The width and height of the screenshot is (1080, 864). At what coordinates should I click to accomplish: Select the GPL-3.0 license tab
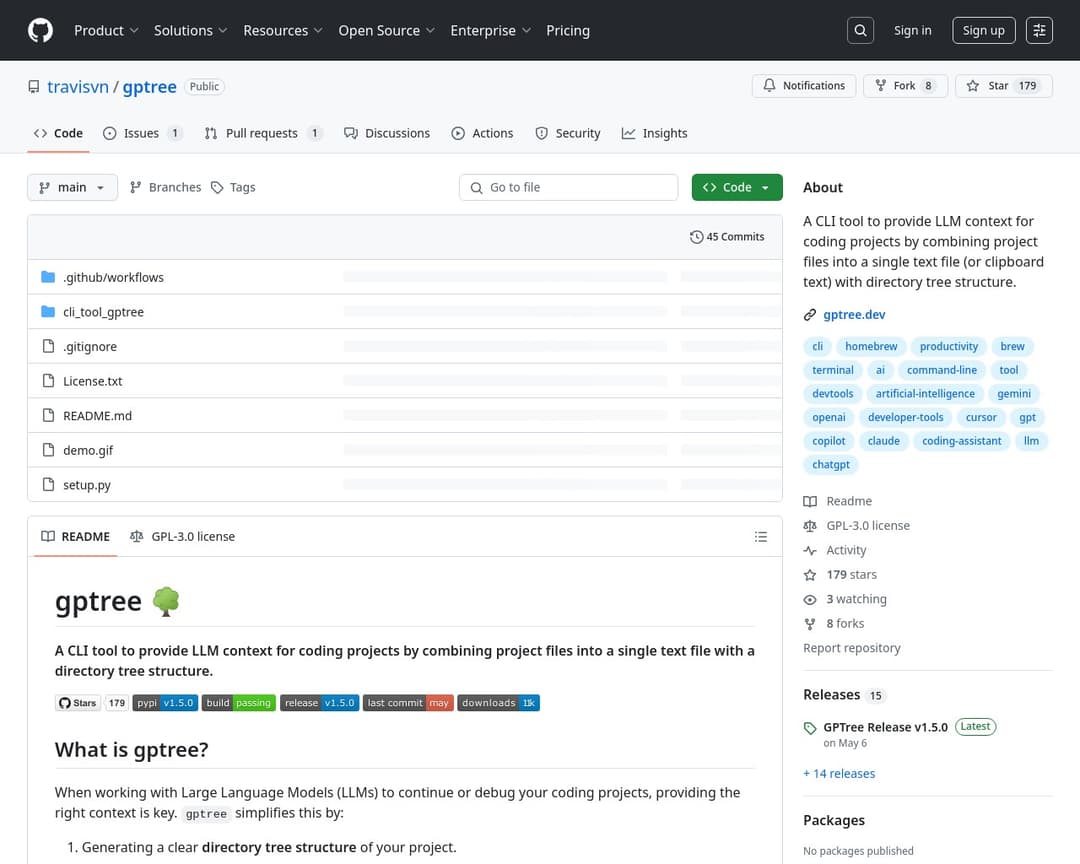[x=183, y=537]
